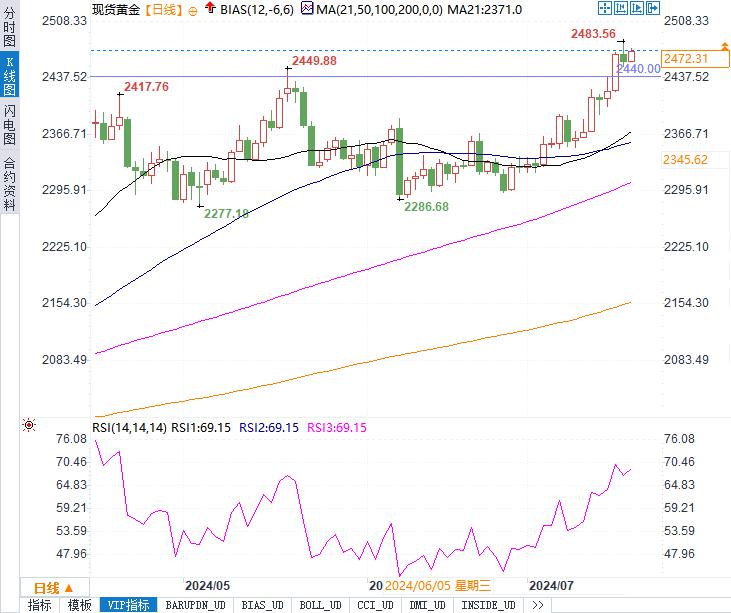Image resolution: width=731 pixels, height=613 pixels.
Task: Show more indicator tabs with >> button
Action: (537, 605)
